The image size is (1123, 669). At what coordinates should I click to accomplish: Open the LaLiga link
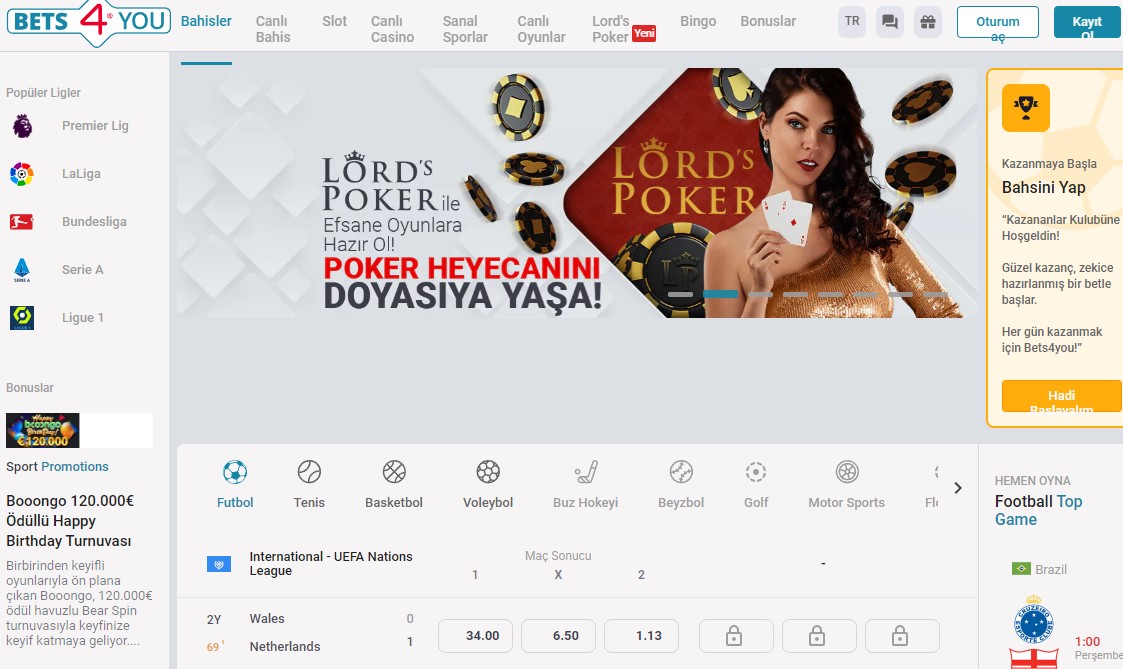coord(81,174)
